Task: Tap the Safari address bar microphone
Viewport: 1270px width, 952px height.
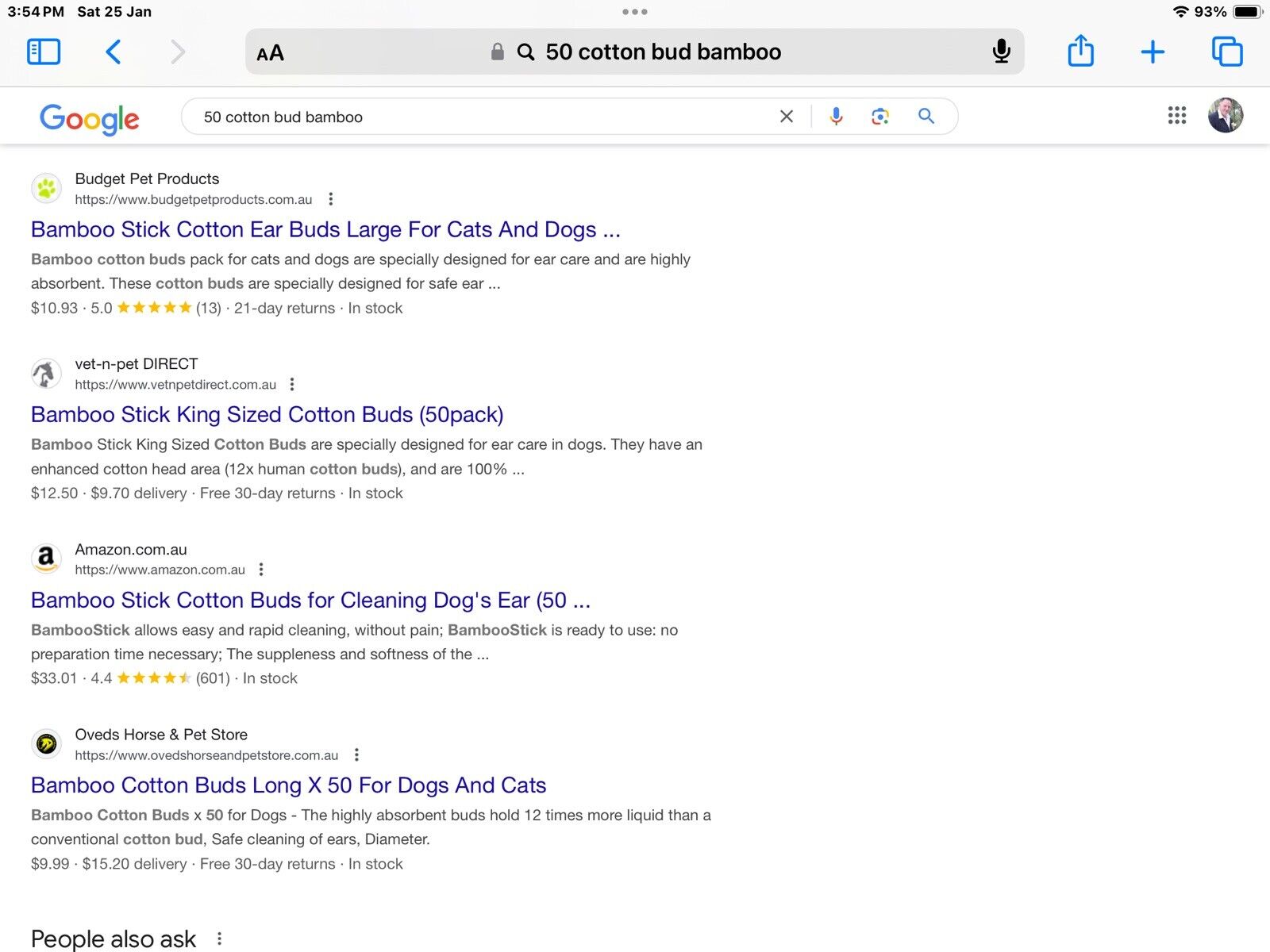Action: [x=1001, y=52]
